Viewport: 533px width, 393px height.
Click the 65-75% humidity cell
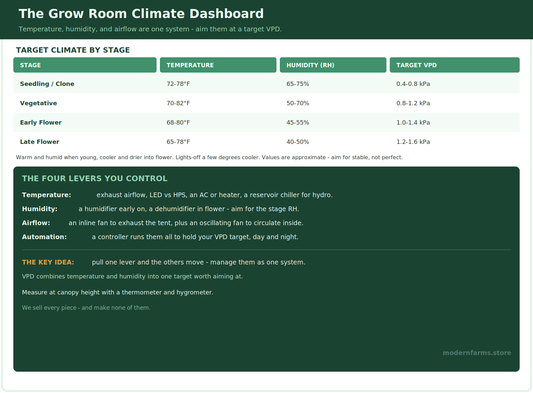[x=297, y=84]
